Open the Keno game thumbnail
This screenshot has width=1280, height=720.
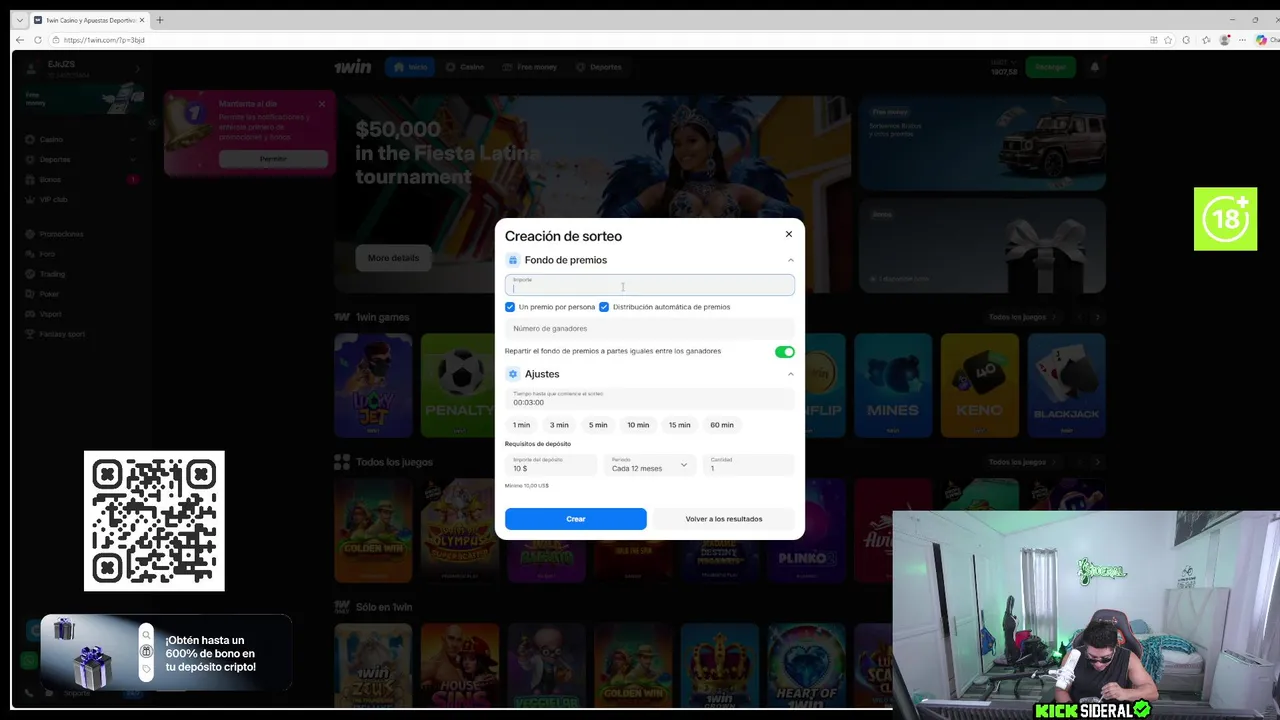coord(979,386)
